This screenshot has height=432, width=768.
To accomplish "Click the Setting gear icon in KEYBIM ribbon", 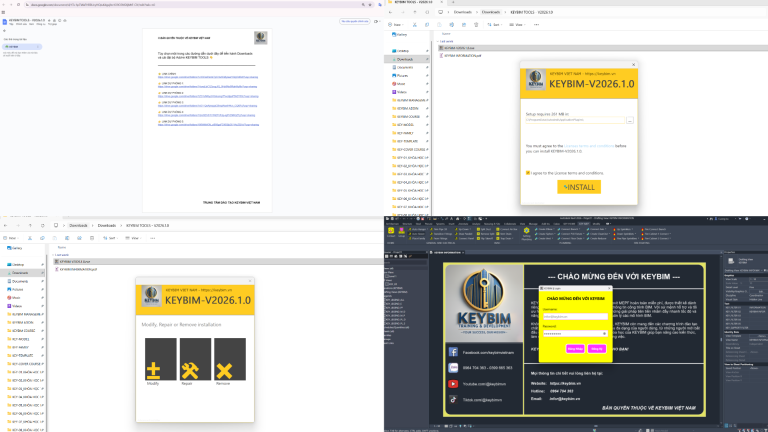I will (x=527, y=231).
